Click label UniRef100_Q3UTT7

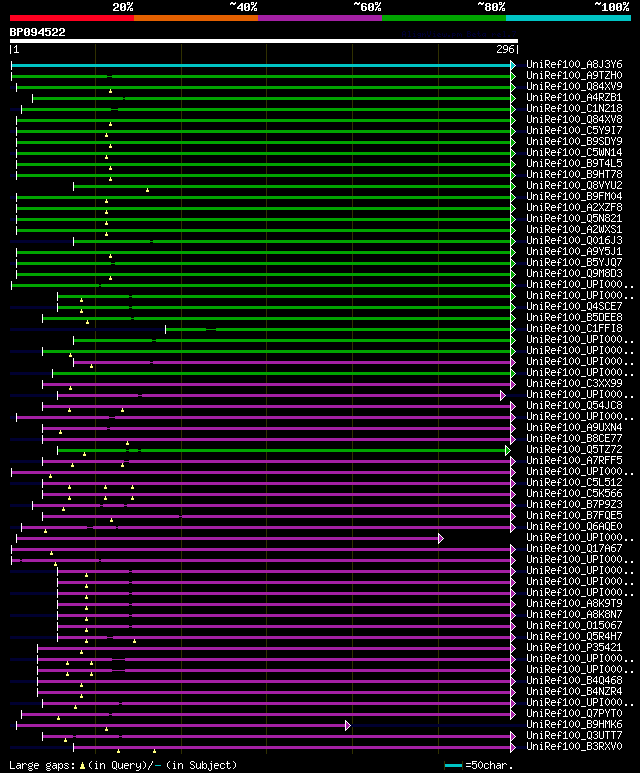point(574,736)
